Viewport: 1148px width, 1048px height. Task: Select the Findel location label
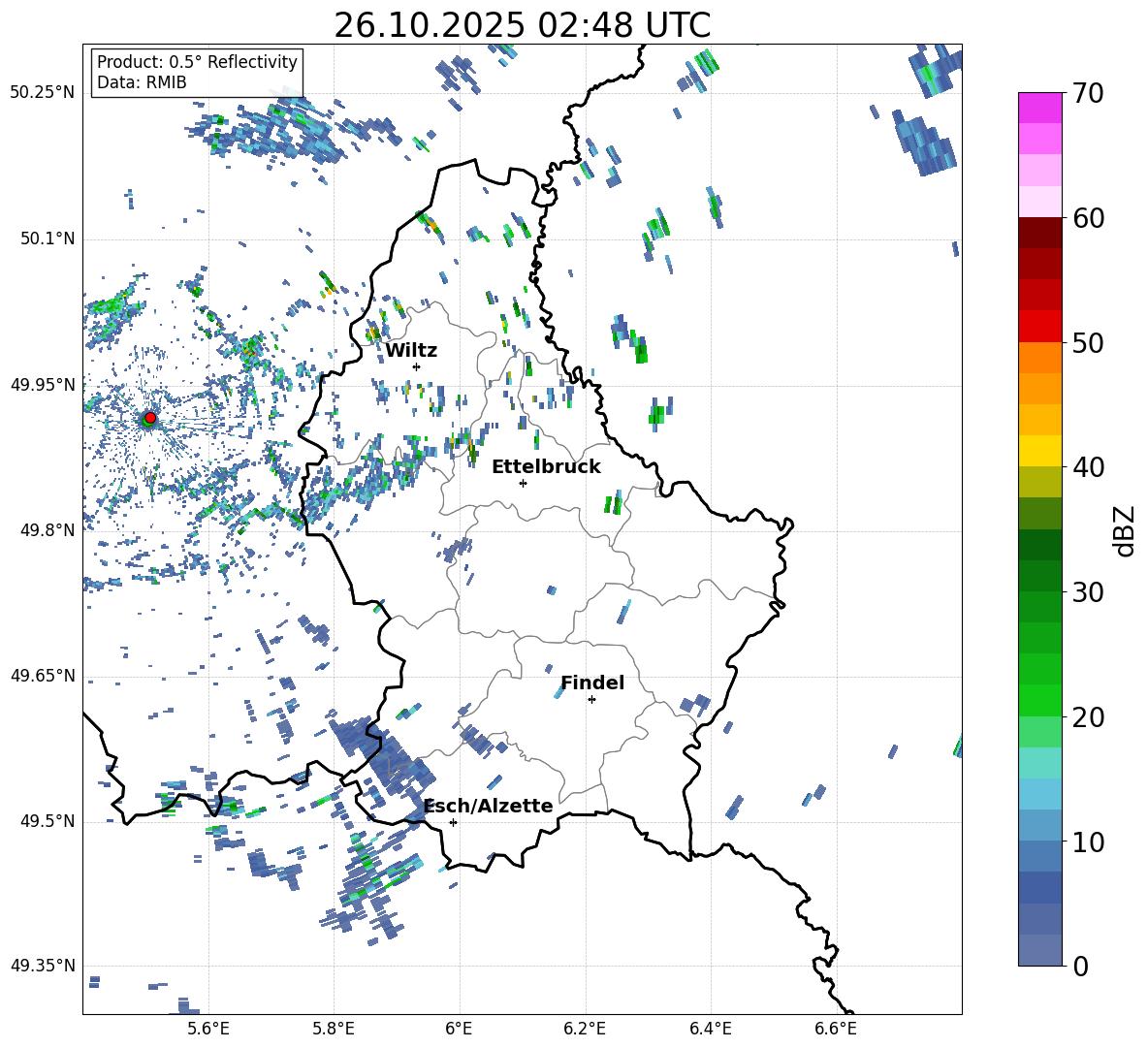point(592,683)
